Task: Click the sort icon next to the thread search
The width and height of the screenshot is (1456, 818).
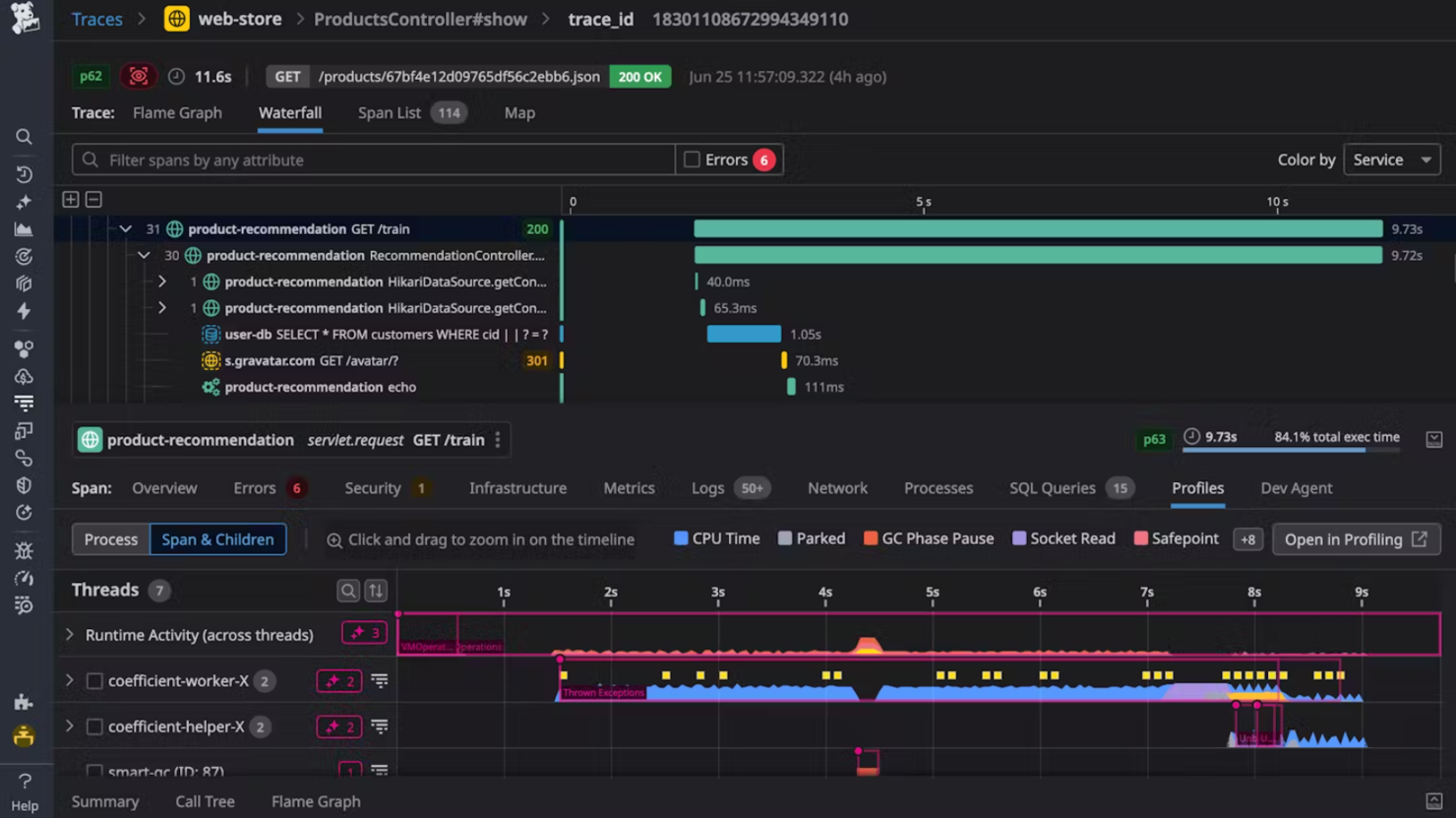Action: (376, 590)
